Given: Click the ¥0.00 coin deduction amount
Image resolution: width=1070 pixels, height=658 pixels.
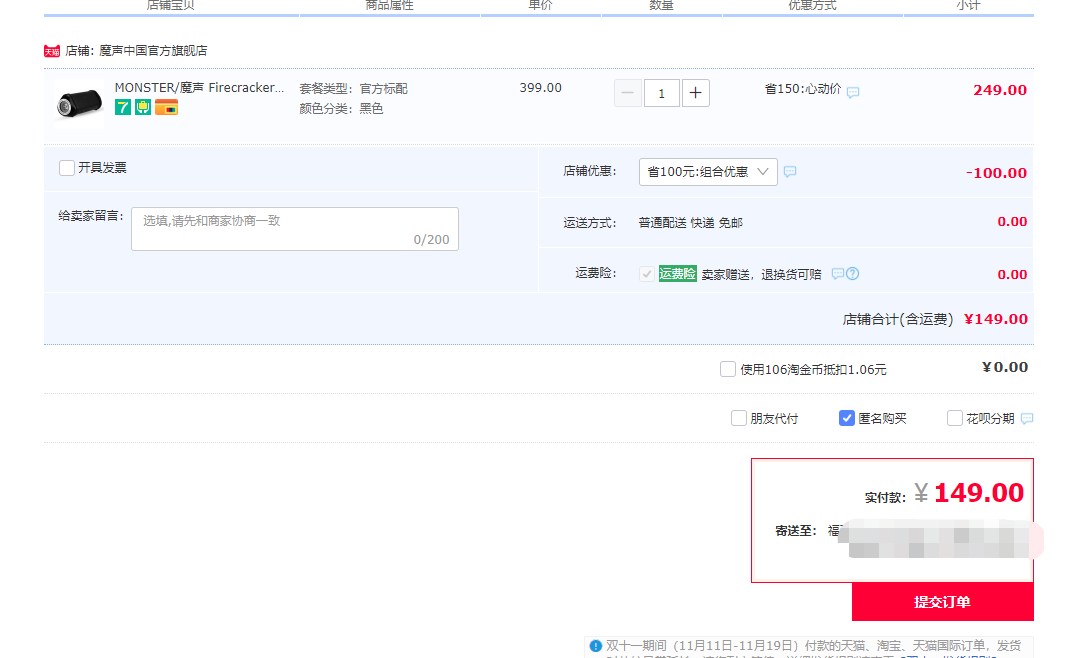Looking at the screenshot, I should point(1005,367).
